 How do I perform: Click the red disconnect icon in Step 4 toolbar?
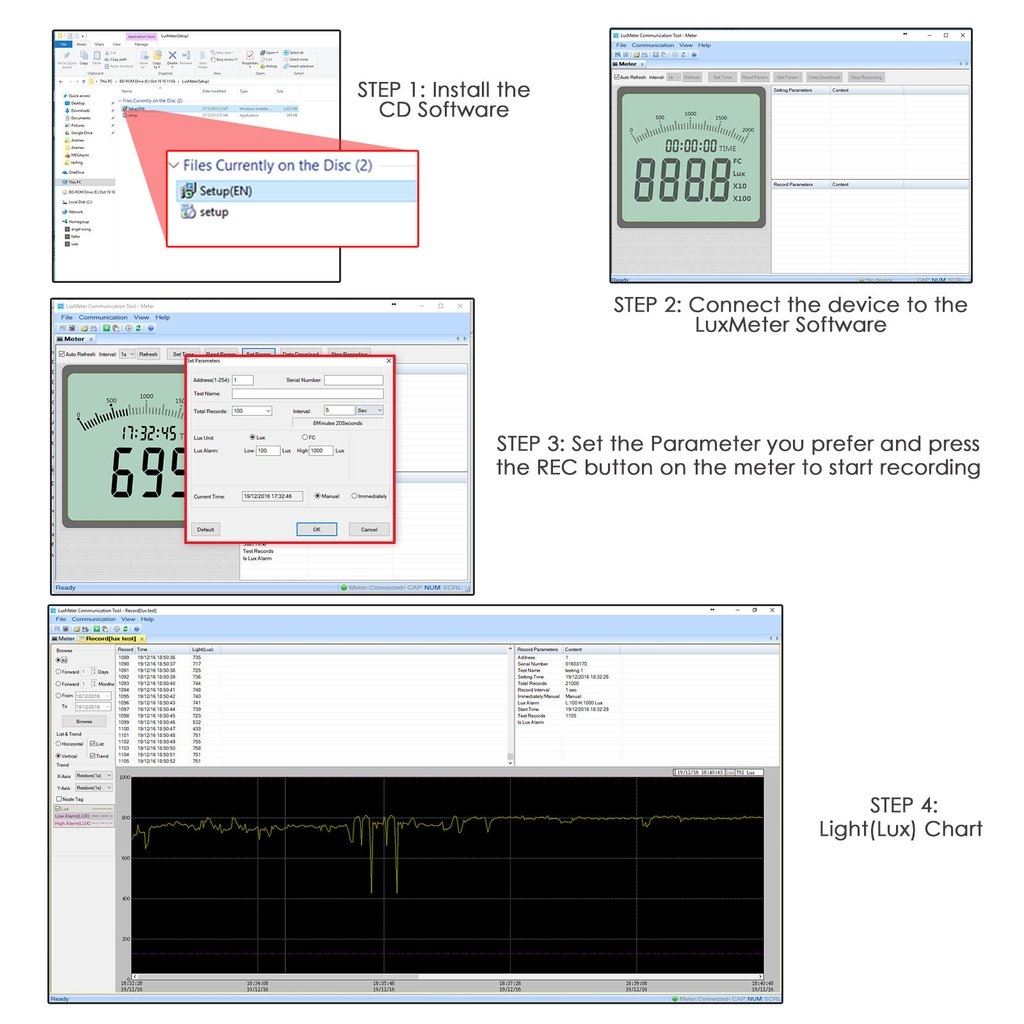tap(66, 629)
